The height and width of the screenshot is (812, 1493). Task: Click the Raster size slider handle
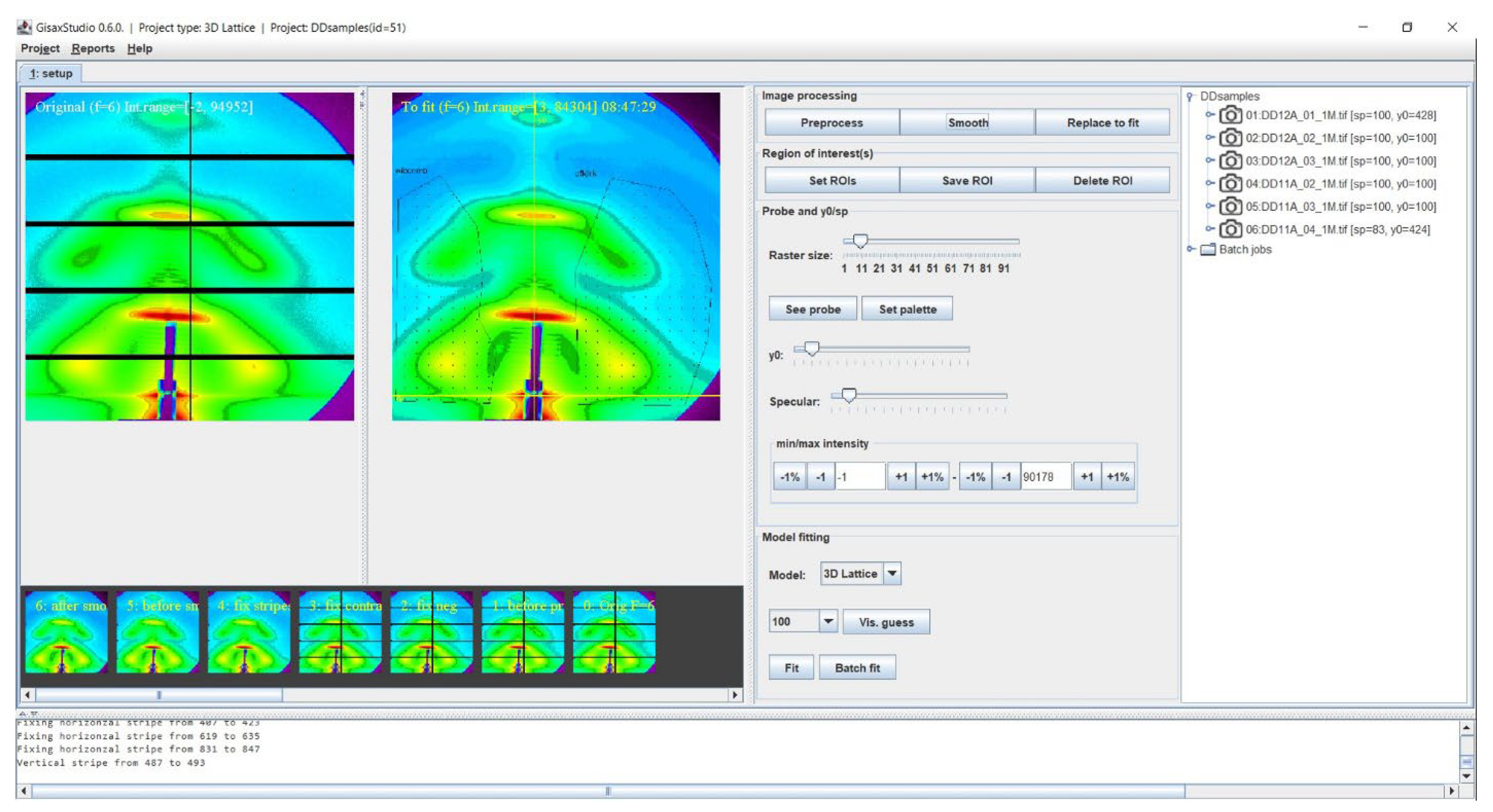tap(860, 241)
